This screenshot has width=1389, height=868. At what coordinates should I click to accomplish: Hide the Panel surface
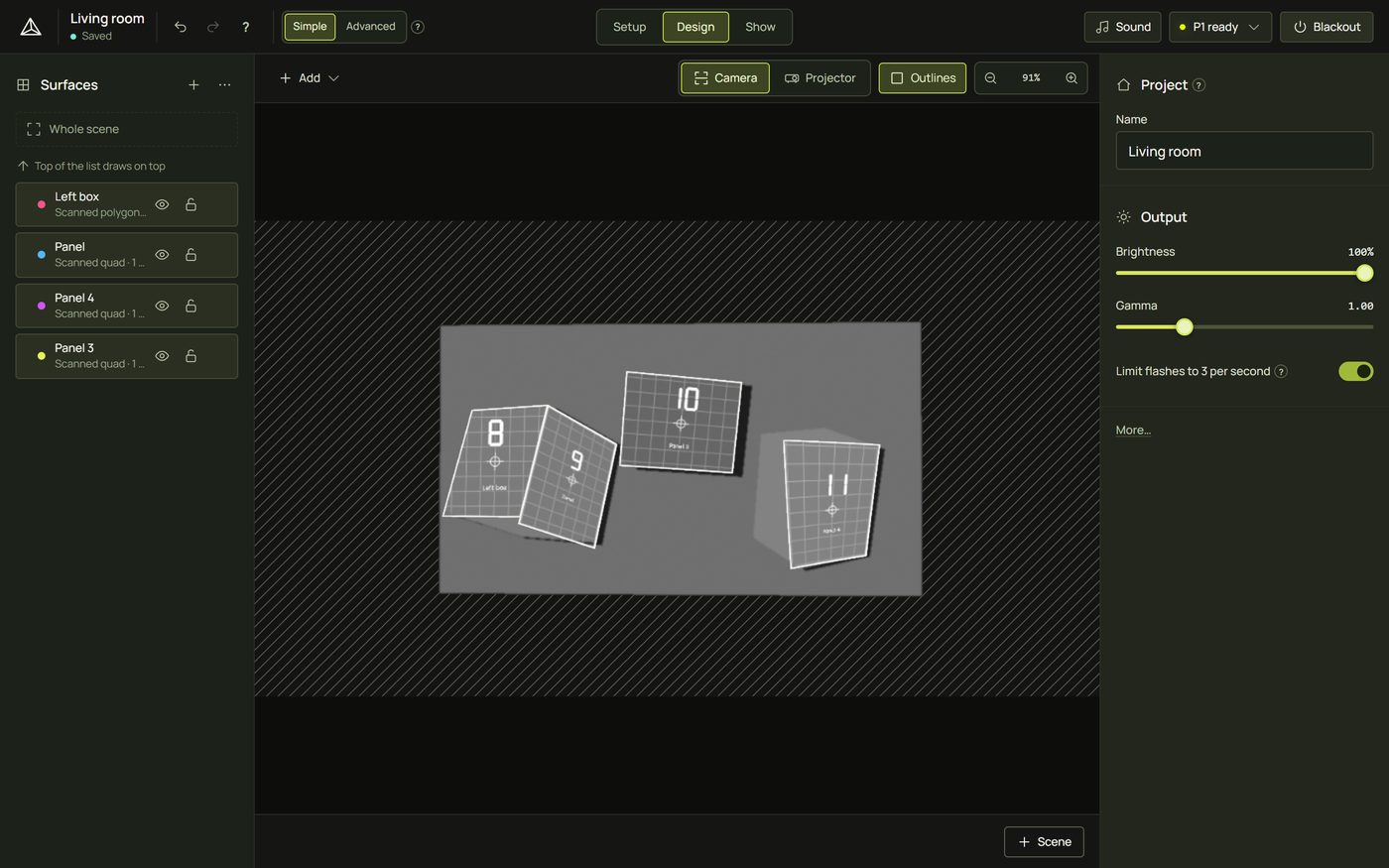click(x=162, y=255)
